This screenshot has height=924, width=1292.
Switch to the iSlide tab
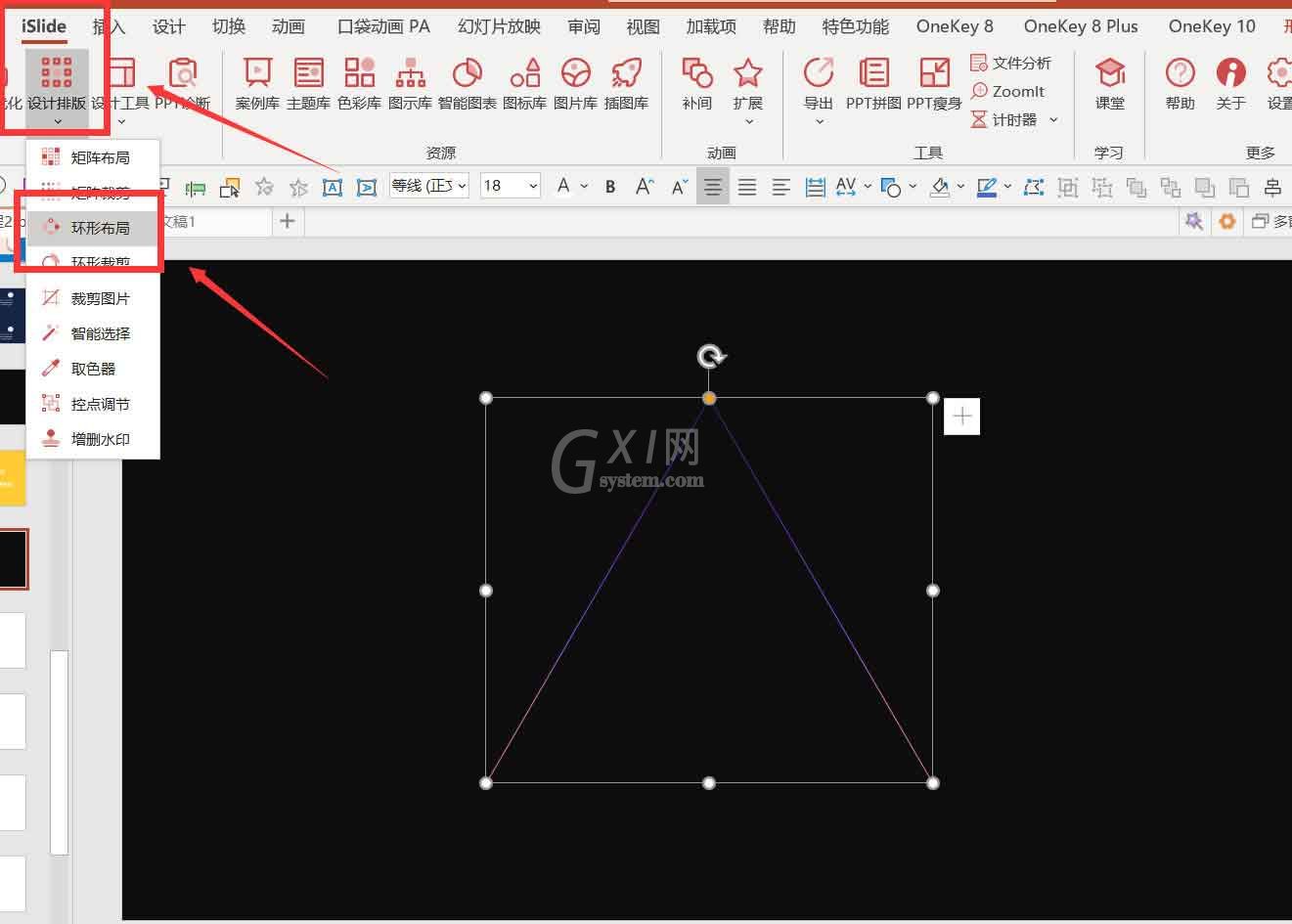pyautogui.click(x=44, y=26)
